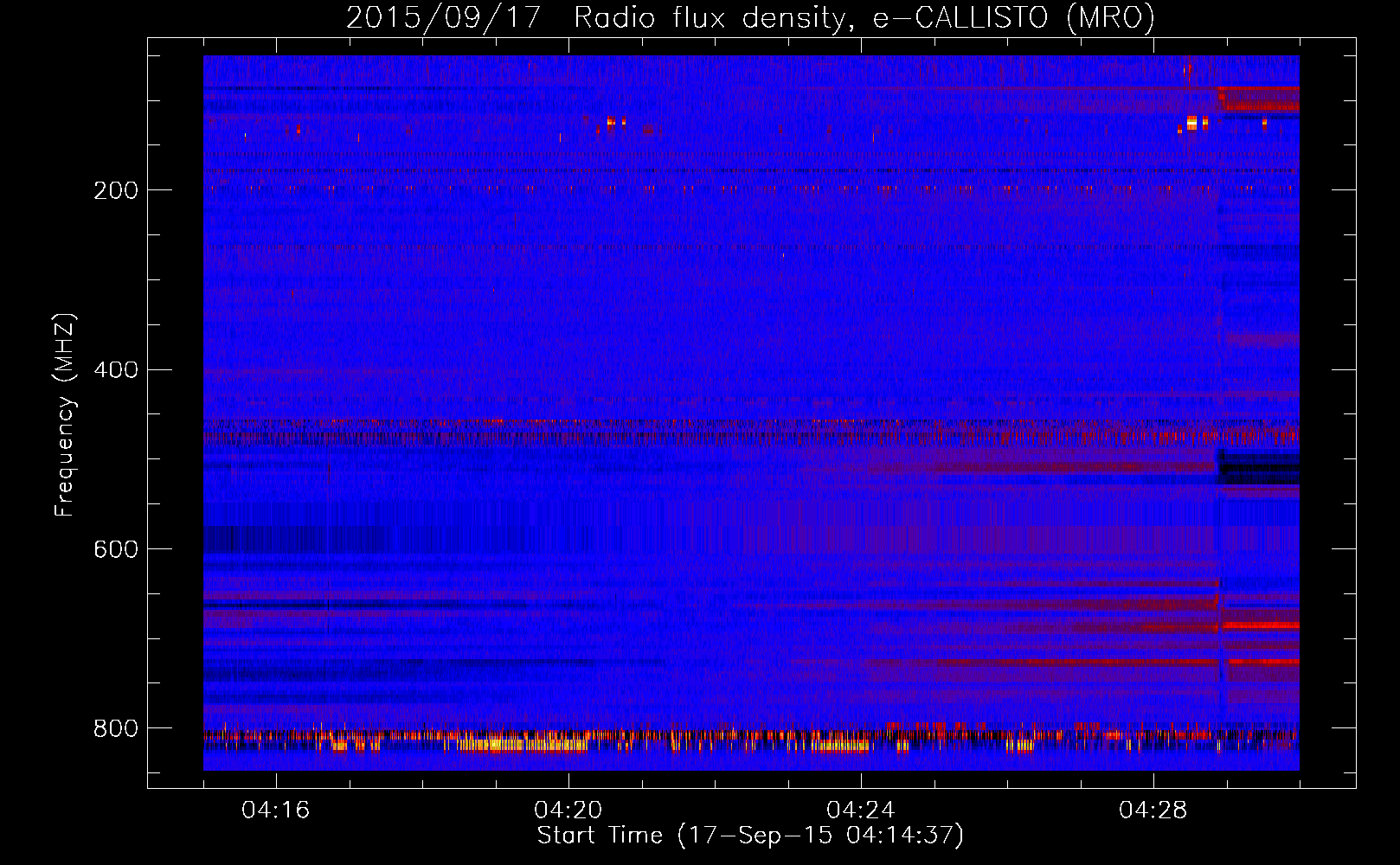The width and height of the screenshot is (1400, 865).
Task: Click the 800 frequency tick label
Action: pyautogui.click(x=116, y=728)
